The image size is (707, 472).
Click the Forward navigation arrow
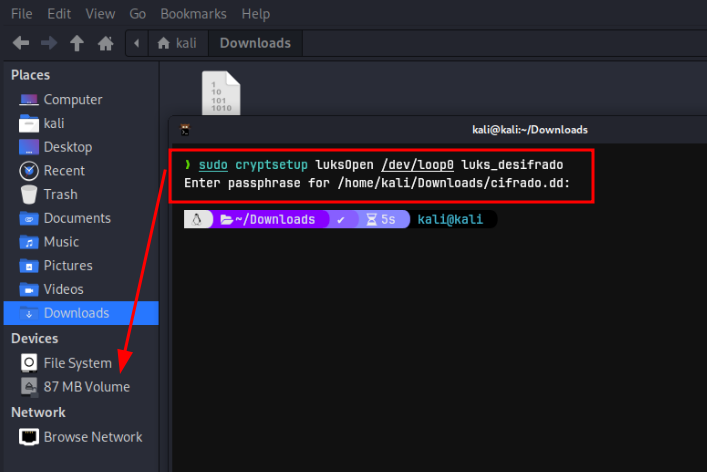pyautogui.click(x=49, y=43)
